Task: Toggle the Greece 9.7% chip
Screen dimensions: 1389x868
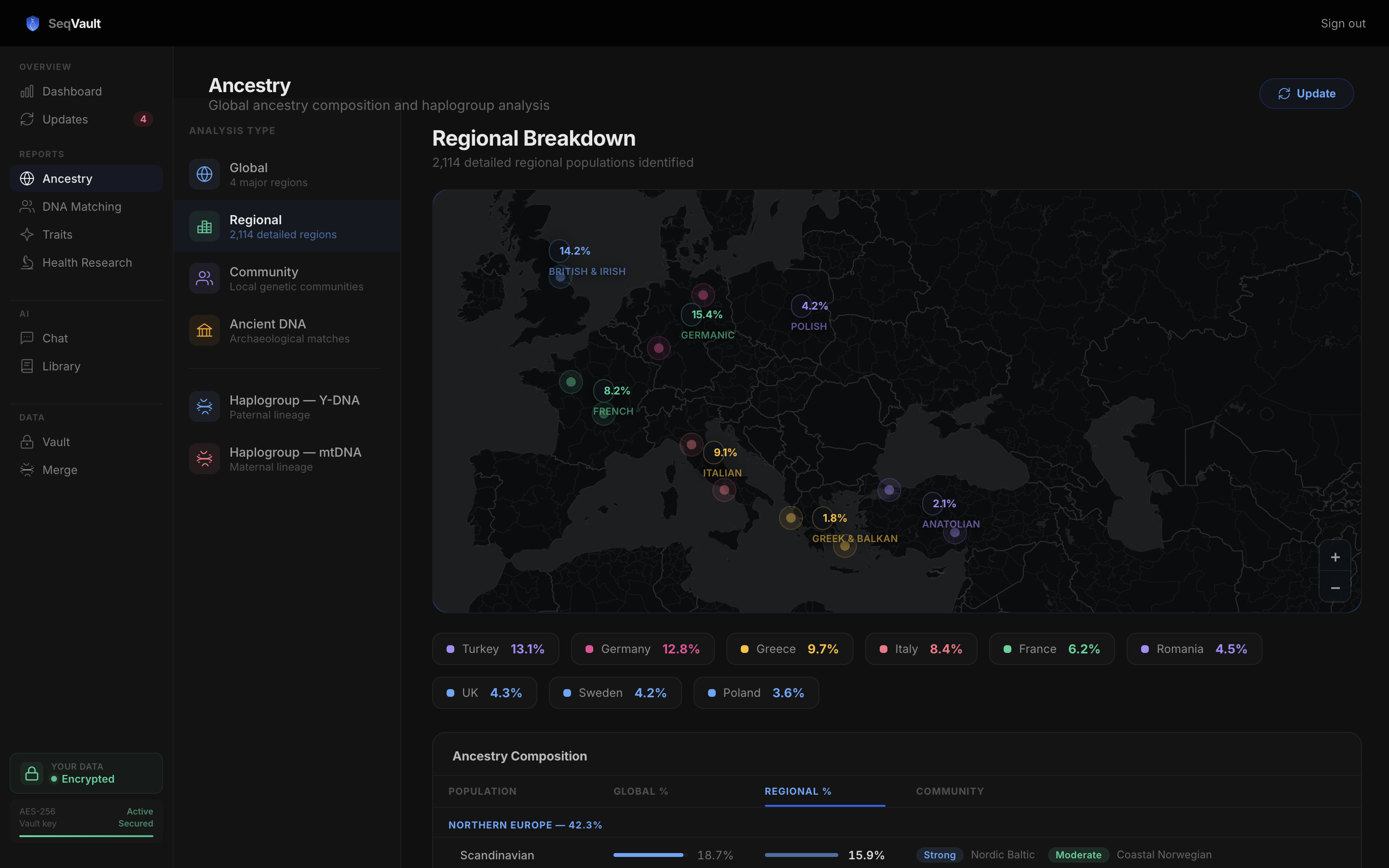Action: pos(789,649)
